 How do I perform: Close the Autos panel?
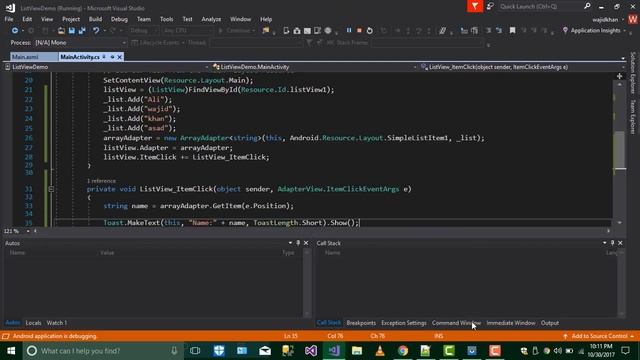(306, 243)
